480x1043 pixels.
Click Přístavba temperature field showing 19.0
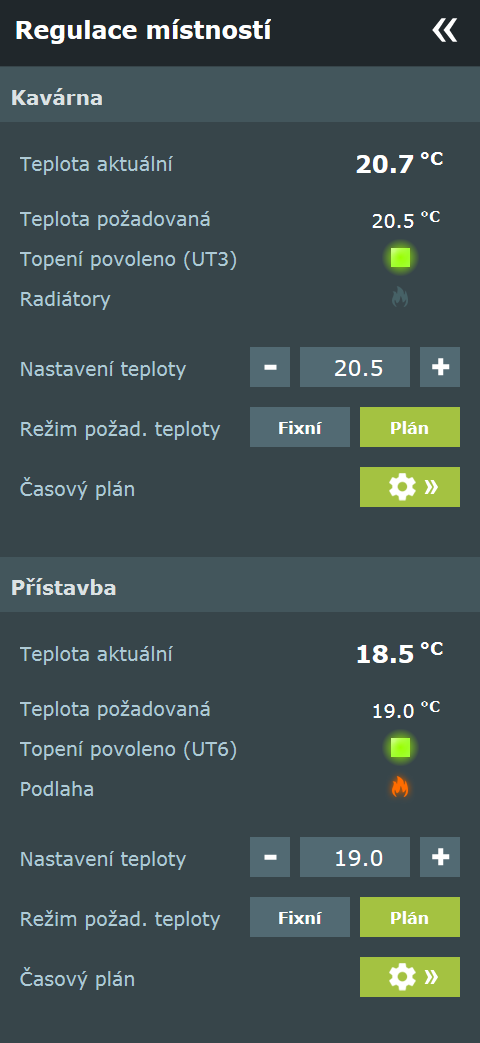click(x=355, y=857)
